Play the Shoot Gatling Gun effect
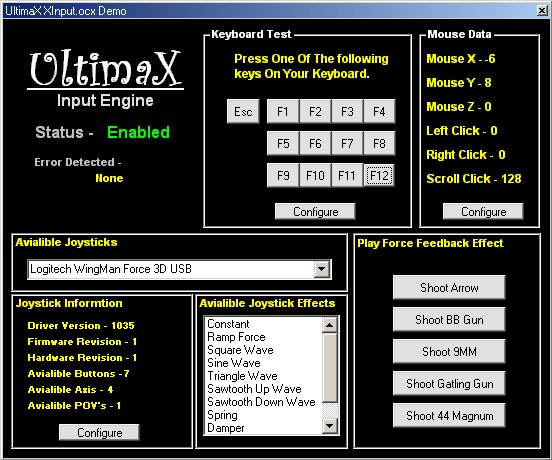 pyautogui.click(x=449, y=384)
